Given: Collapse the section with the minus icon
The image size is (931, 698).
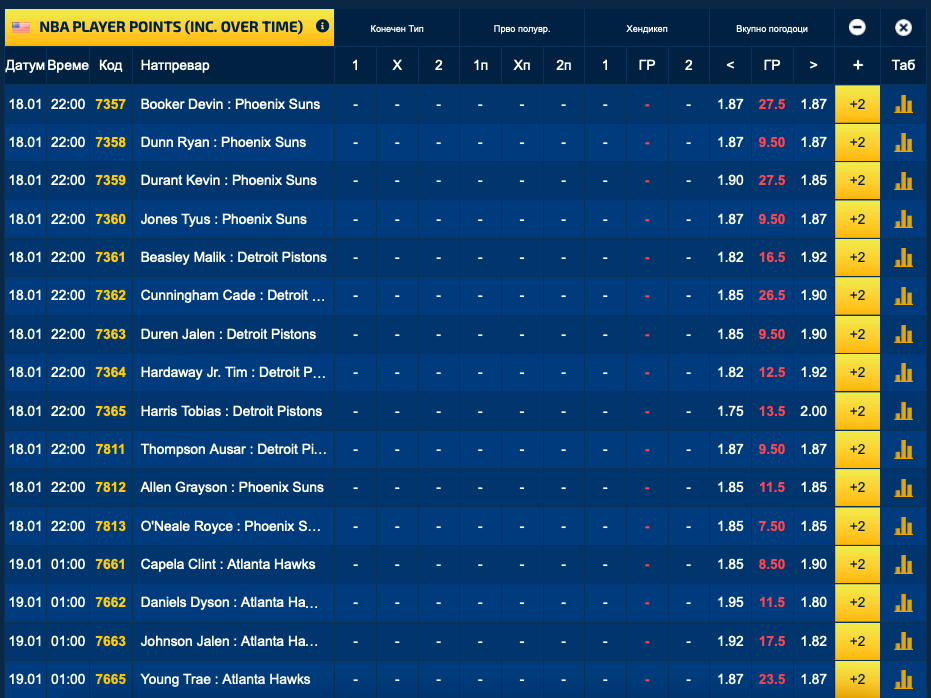Looking at the screenshot, I should point(857,27).
